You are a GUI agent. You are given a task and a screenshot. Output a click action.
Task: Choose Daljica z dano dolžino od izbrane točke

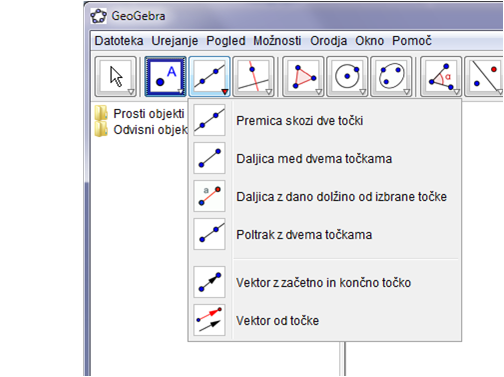coord(325,196)
